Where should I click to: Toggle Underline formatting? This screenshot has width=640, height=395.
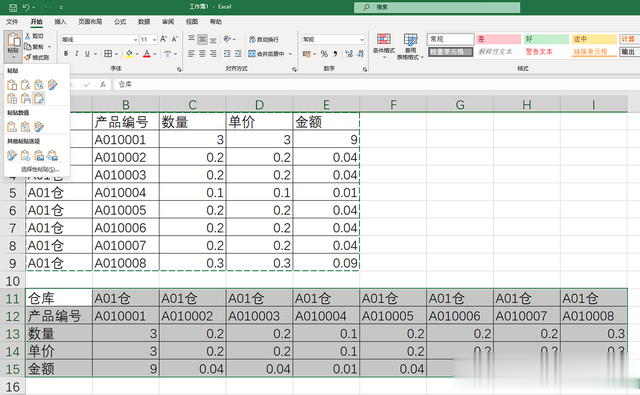[87, 53]
